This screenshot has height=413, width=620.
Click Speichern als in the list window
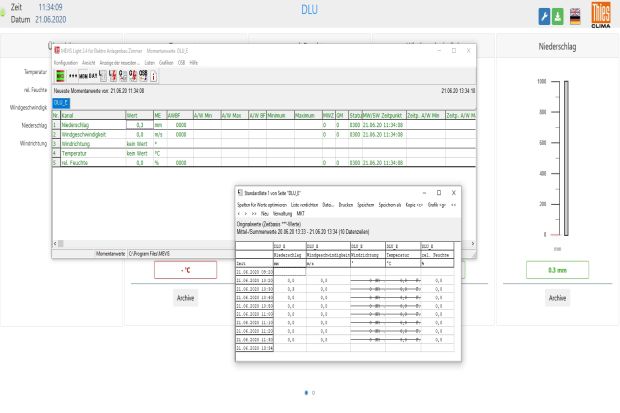click(x=394, y=203)
